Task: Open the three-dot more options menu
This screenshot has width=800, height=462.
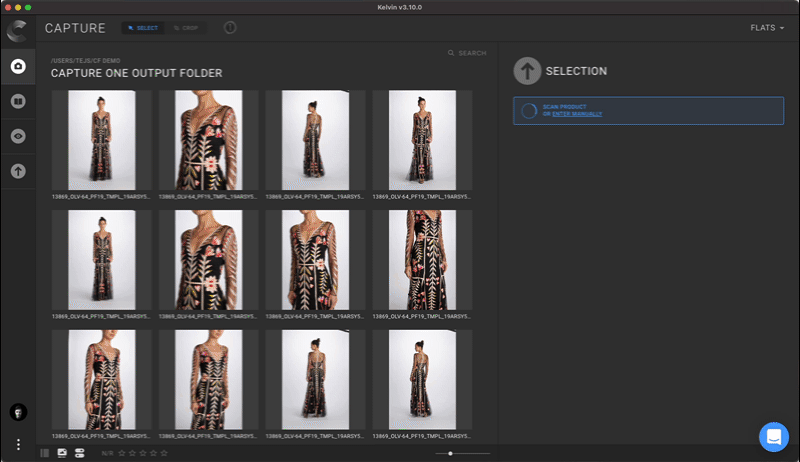Action: (18, 445)
